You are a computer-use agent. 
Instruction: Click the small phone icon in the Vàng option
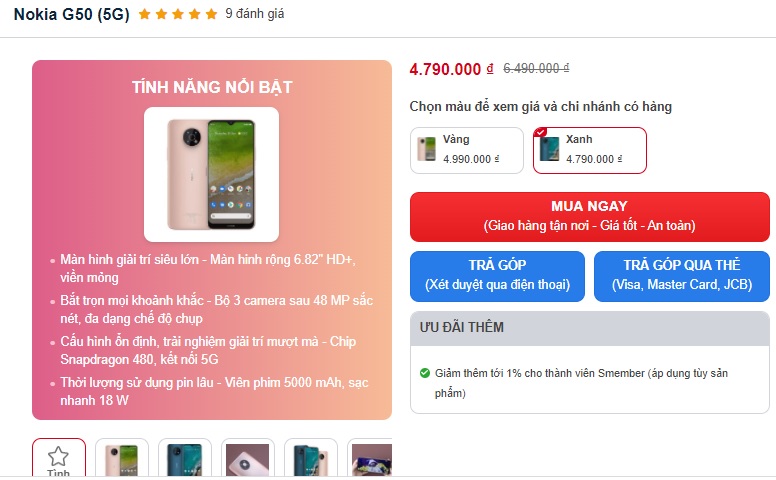[427, 149]
